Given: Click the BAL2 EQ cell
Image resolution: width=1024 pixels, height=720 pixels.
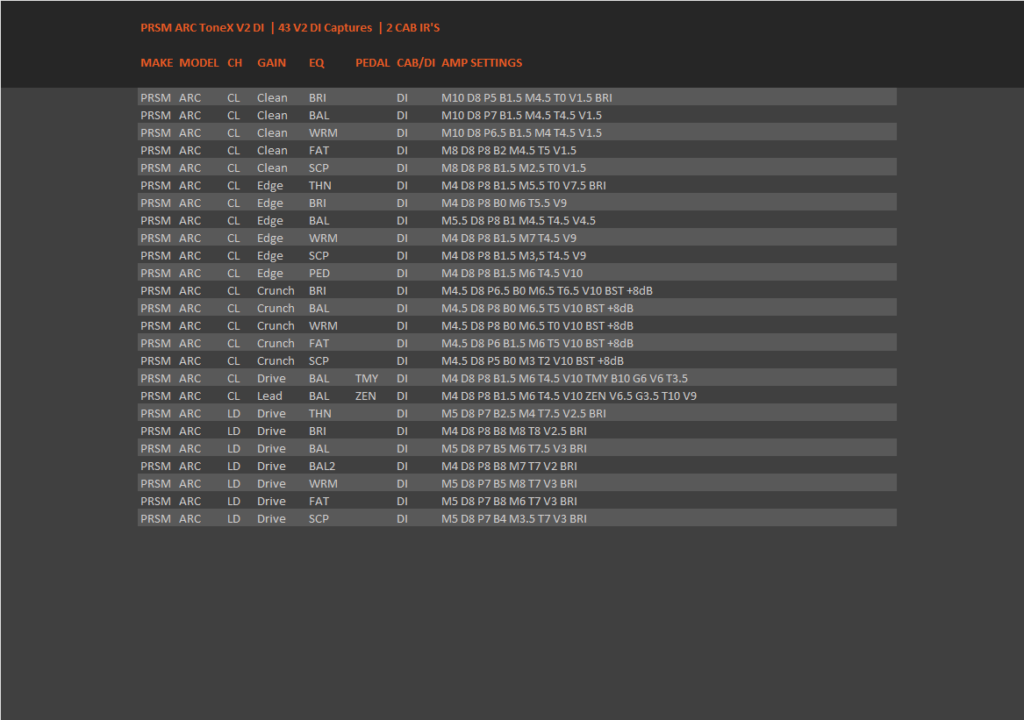Looking at the screenshot, I should coord(322,466).
